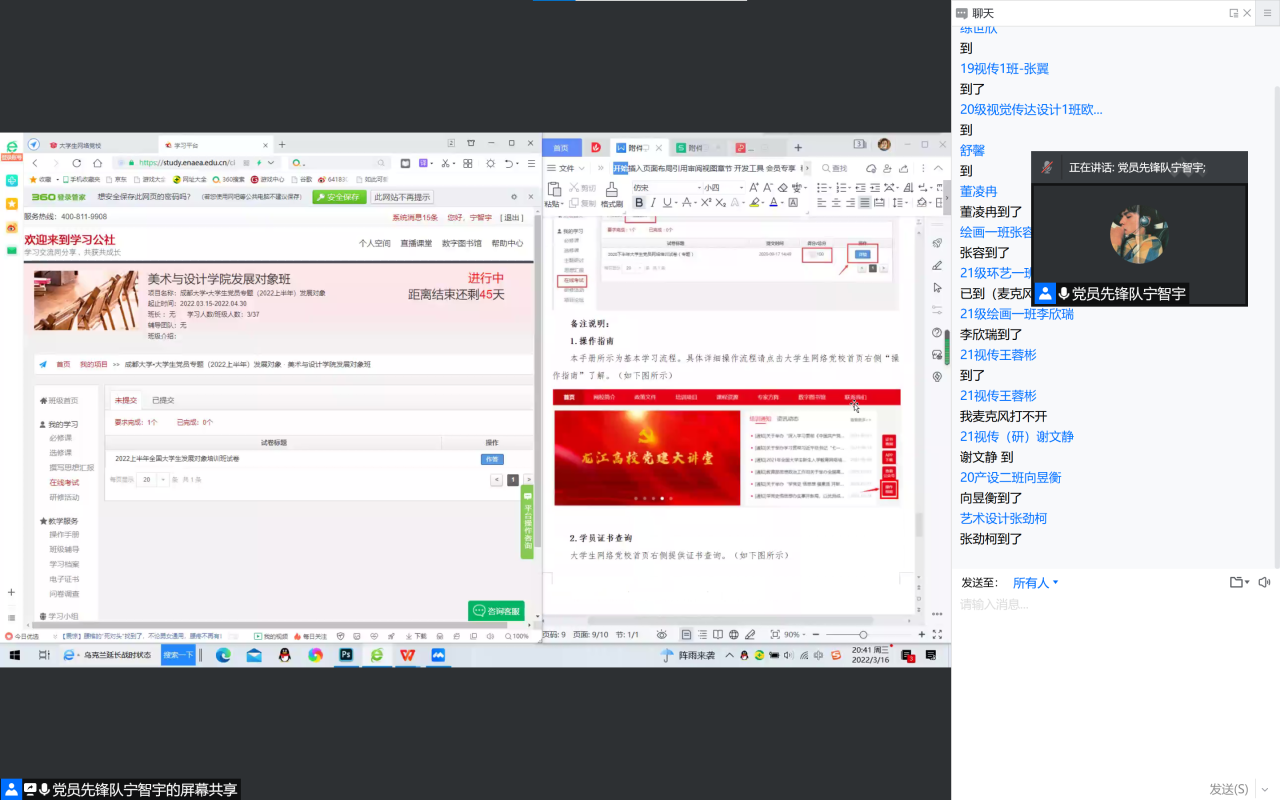Toggle bold formatting in WPS toolbar
This screenshot has height=800, width=1280.
639,202
